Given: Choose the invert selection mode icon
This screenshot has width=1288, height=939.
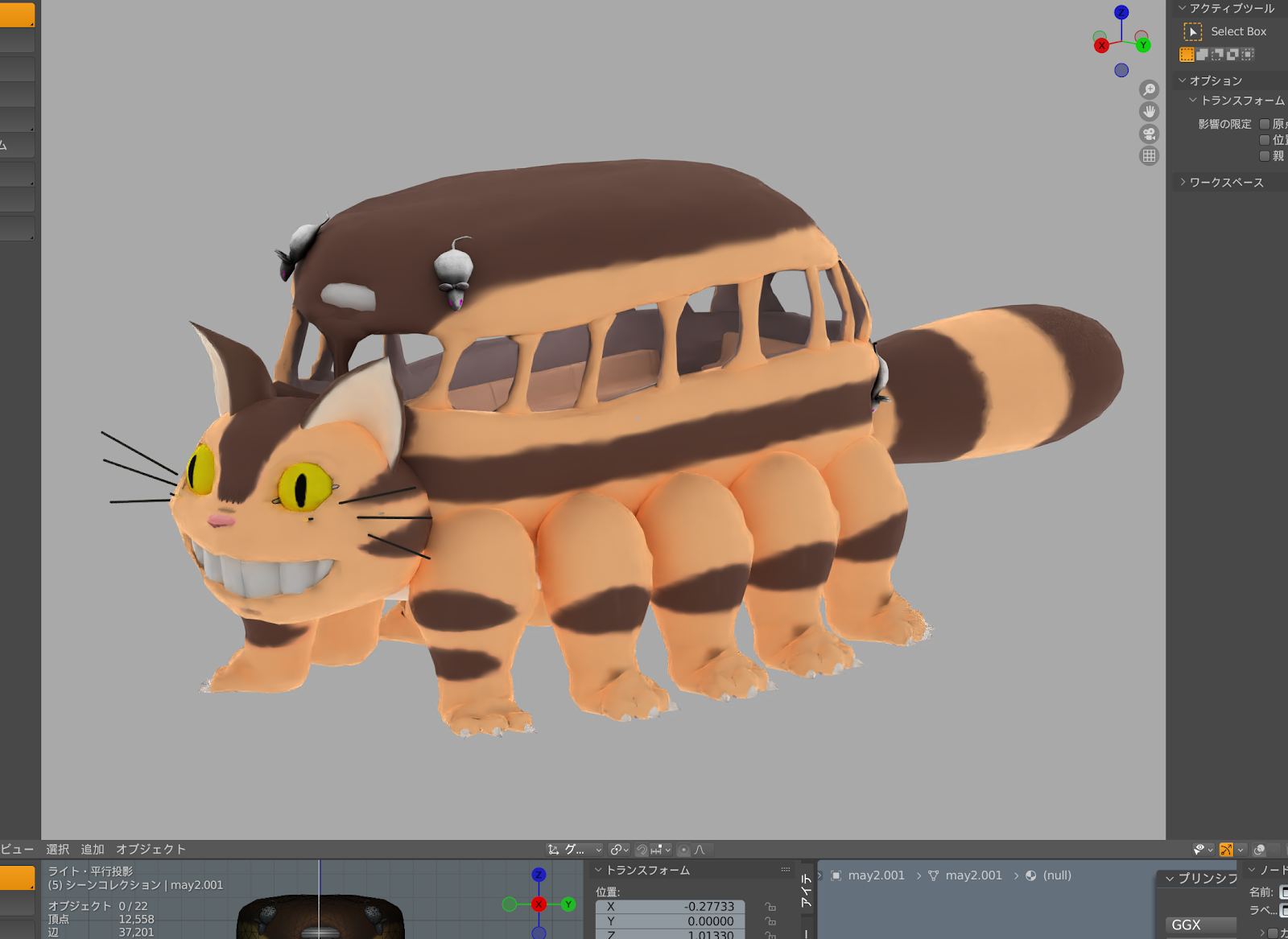Looking at the screenshot, I should [1232, 55].
